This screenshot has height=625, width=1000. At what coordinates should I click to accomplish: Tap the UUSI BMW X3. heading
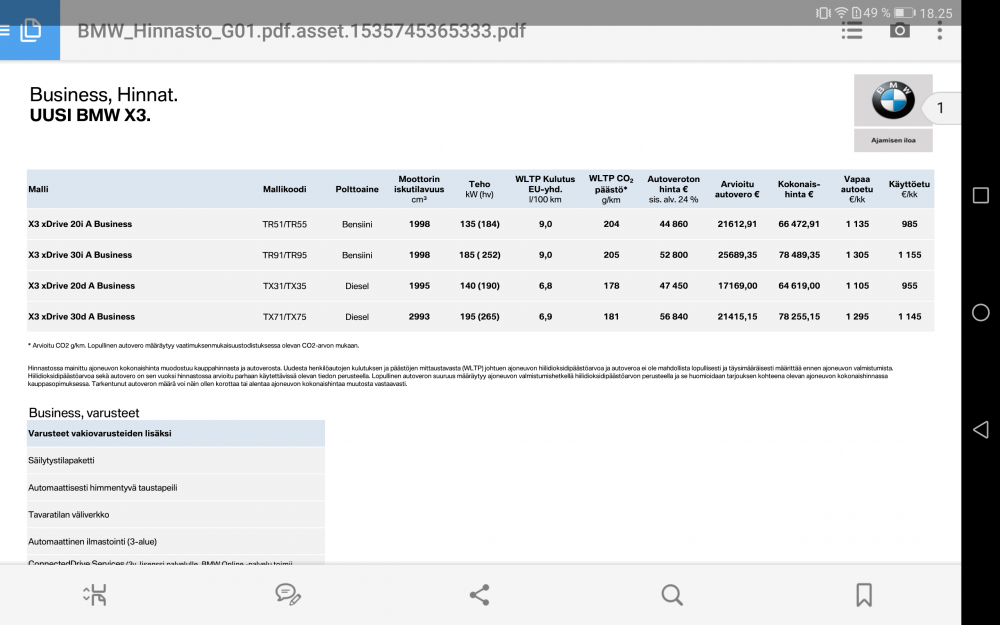(90, 115)
